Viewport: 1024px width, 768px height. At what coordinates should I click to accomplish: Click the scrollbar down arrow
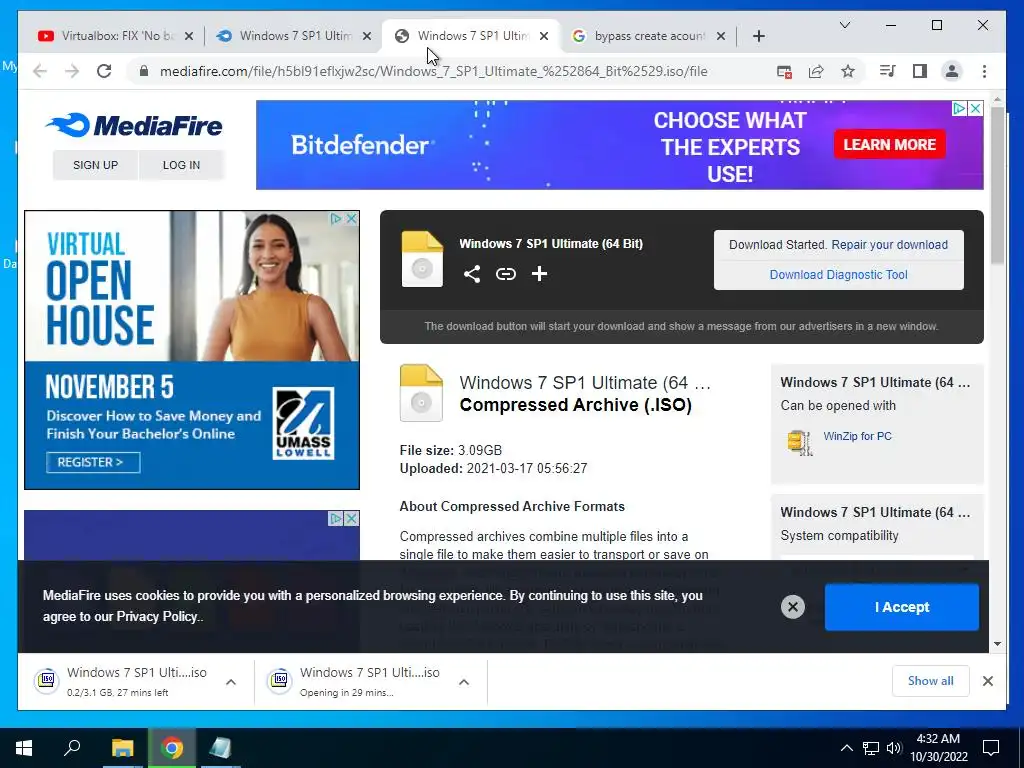(997, 644)
